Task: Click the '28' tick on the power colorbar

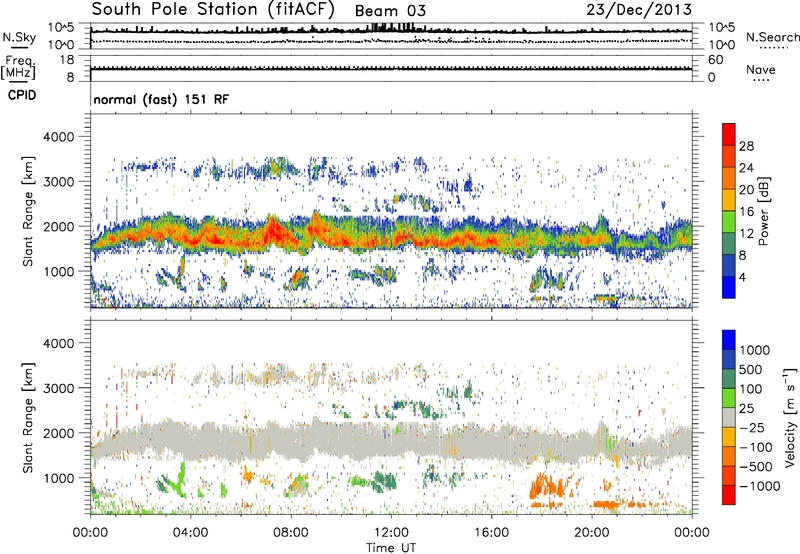Action: 746,146
